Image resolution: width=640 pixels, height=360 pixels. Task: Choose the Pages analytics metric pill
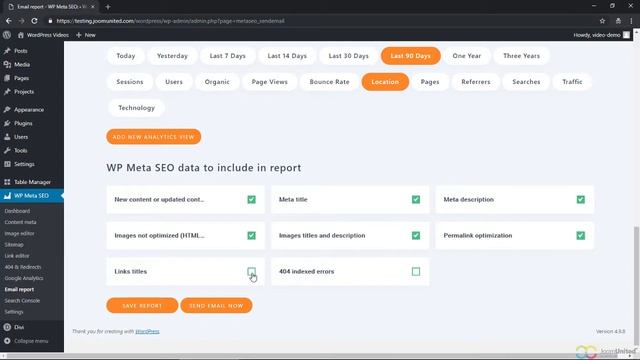430,82
